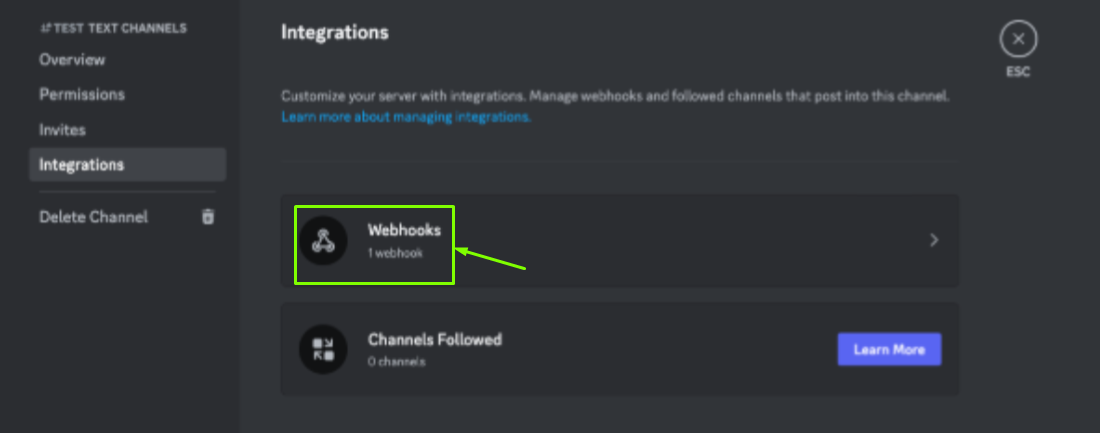Click the '1 webhook' count subtitle
1100x433 pixels.
click(395, 253)
